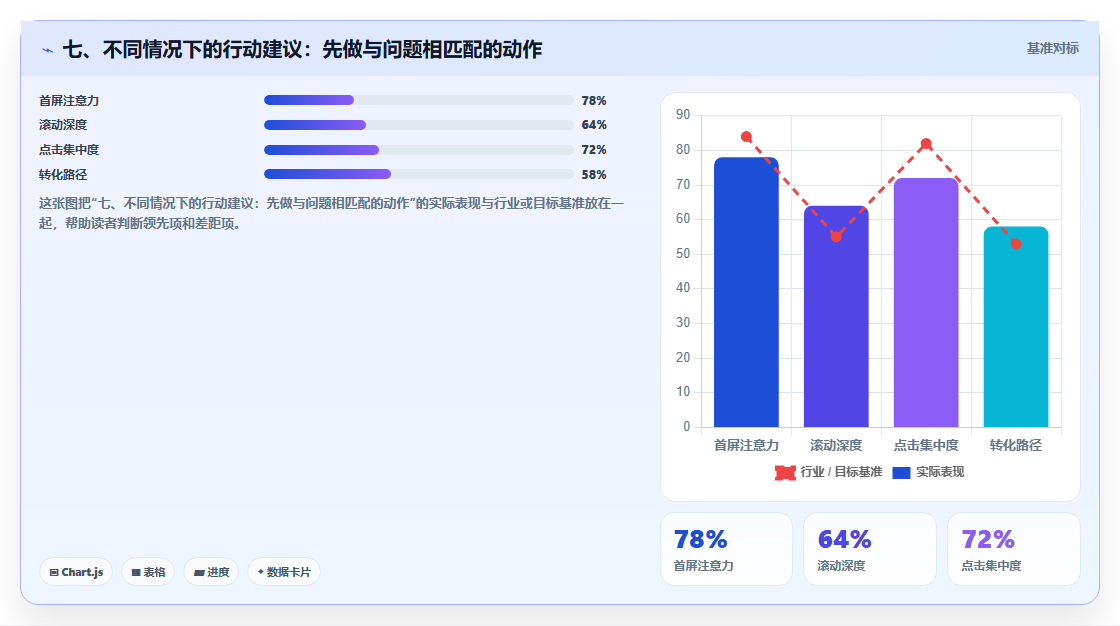This screenshot has width=1120, height=626.
Task: Click the 转化路径 progress row label
Action: [63, 174]
